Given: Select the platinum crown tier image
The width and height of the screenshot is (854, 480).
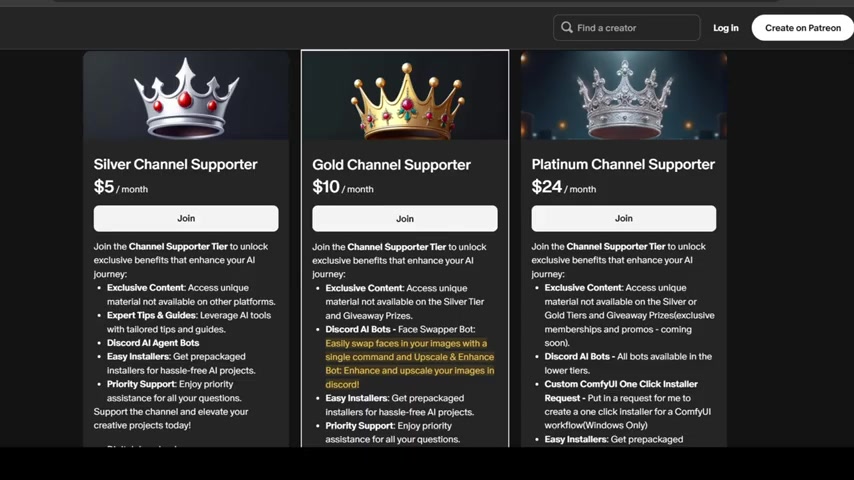Looking at the screenshot, I should point(624,95).
